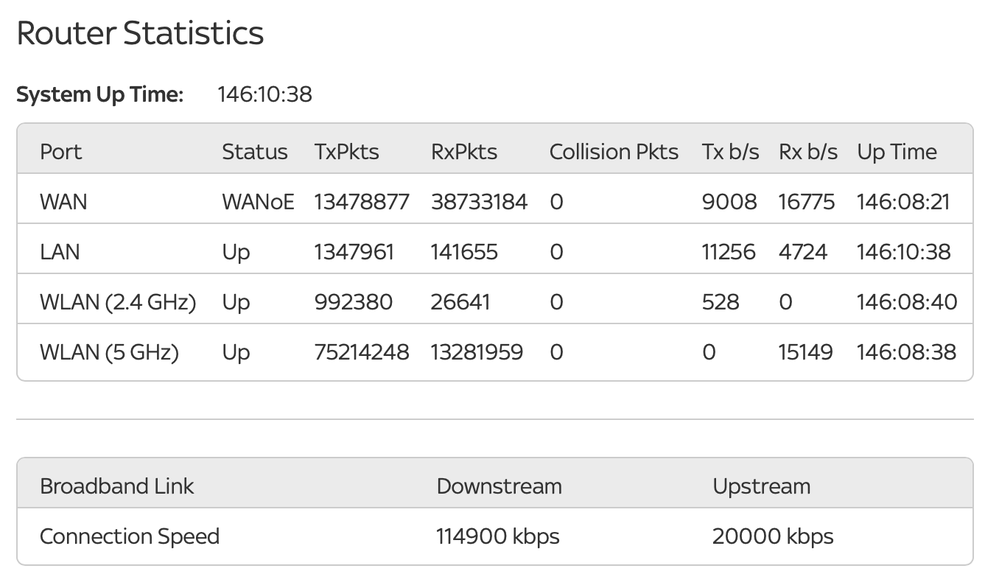The image size is (999, 588).
Task: Select the LAN port row label
Action: [x=60, y=252]
